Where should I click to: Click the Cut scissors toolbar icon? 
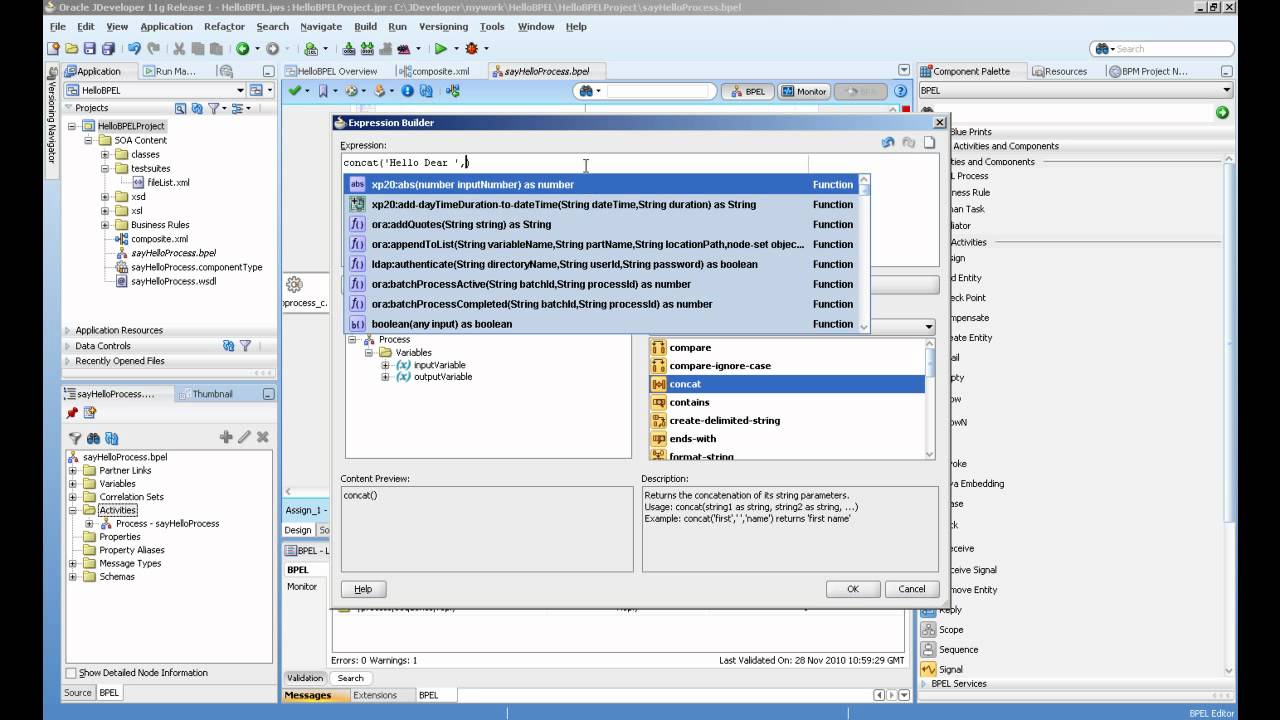(x=179, y=48)
